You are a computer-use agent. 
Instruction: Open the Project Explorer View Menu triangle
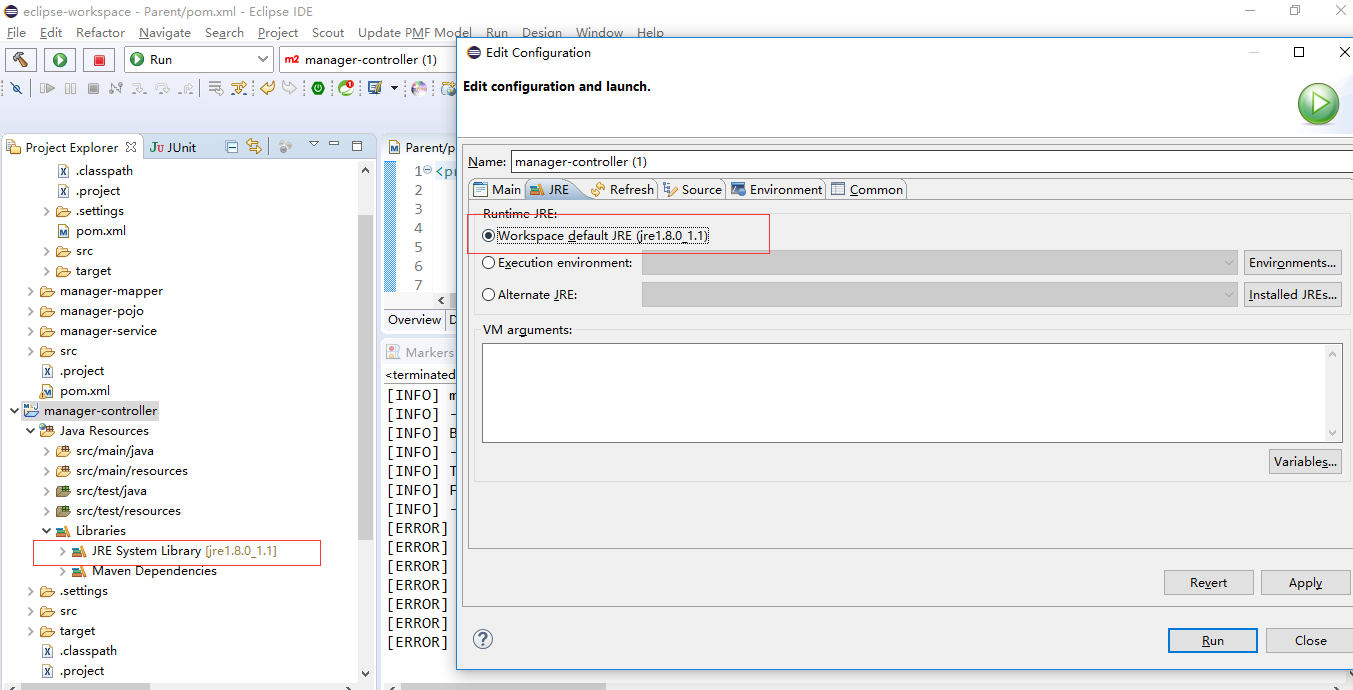313,143
